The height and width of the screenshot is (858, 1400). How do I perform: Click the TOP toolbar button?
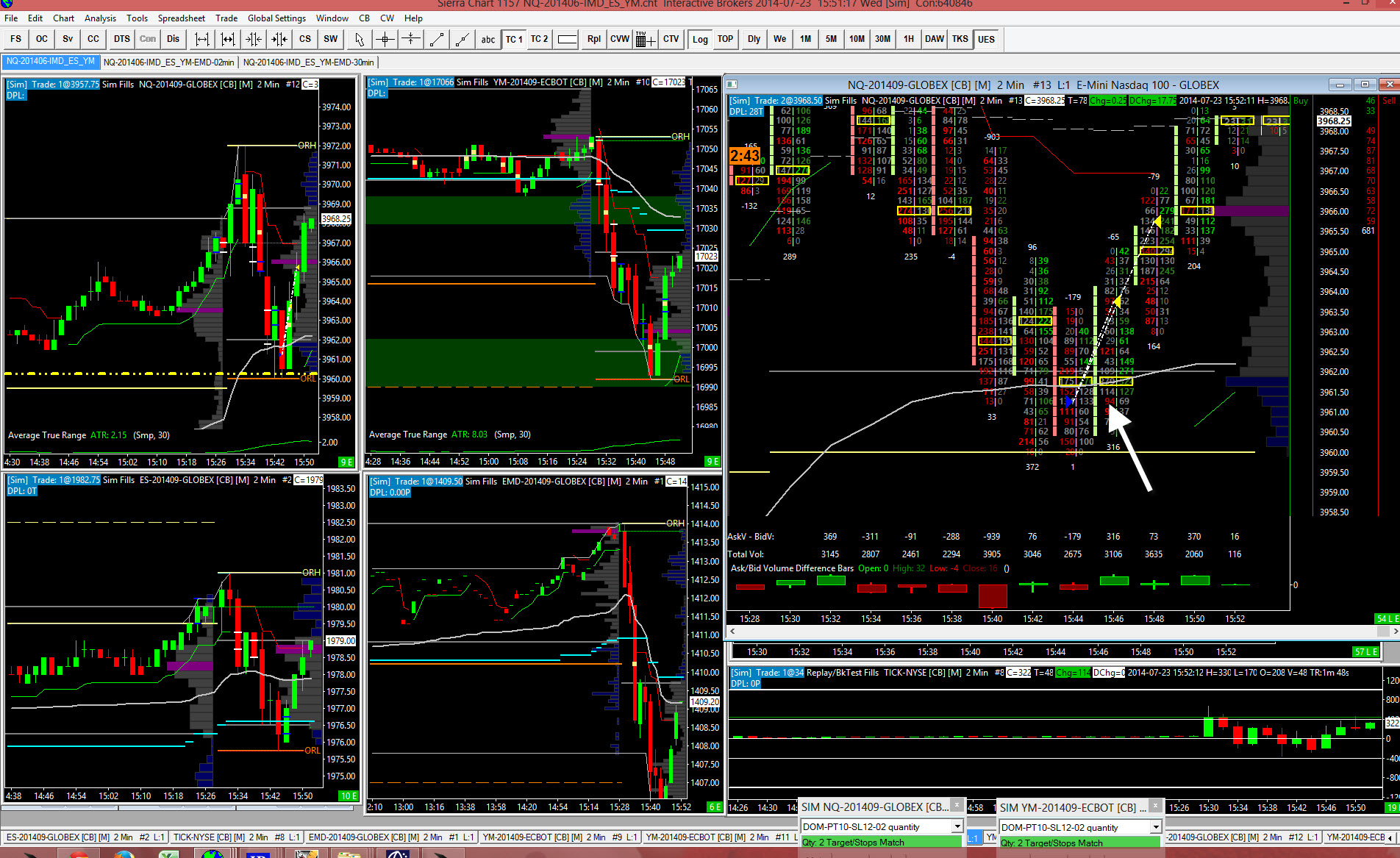pos(725,39)
